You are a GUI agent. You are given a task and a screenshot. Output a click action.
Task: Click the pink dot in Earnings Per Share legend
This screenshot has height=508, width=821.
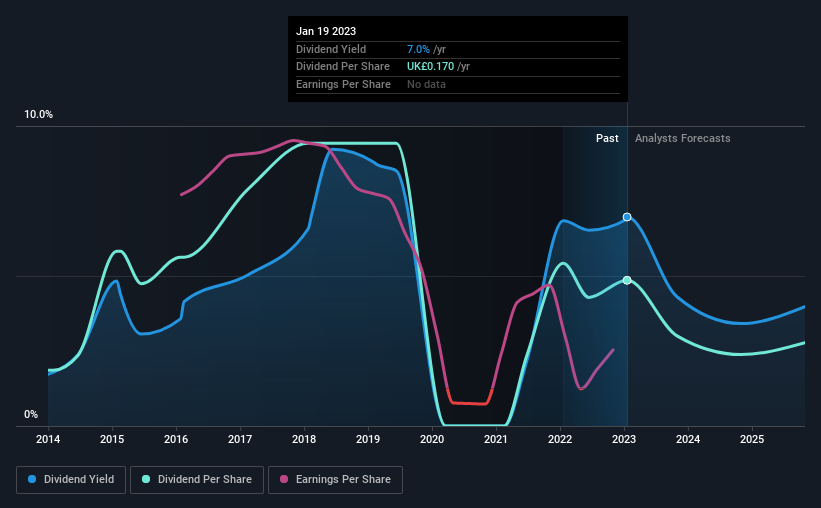[284, 479]
